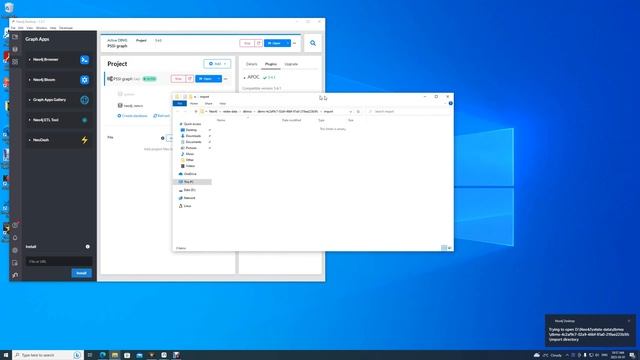
Task: Select OneDrive in Explorer navigation pane
Action: pyautogui.click(x=190, y=174)
